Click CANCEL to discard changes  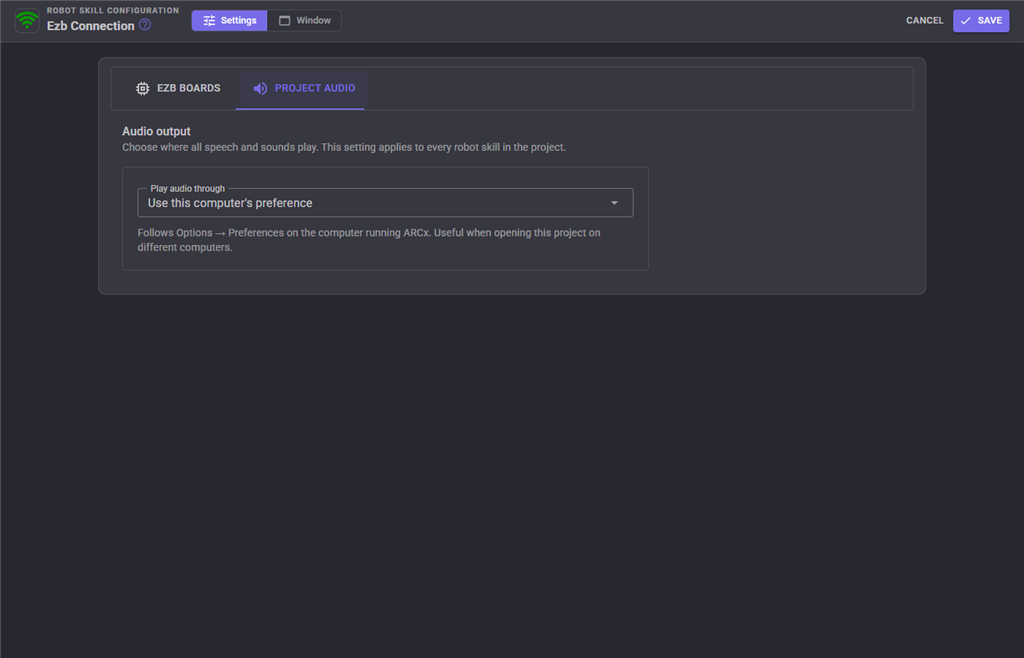click(924, 20)
